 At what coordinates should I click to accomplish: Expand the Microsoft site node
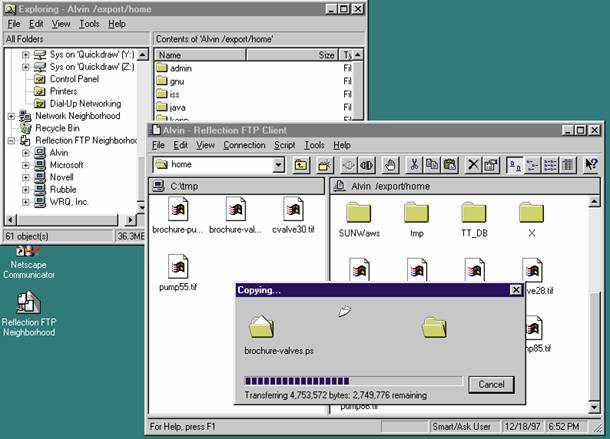25,165
